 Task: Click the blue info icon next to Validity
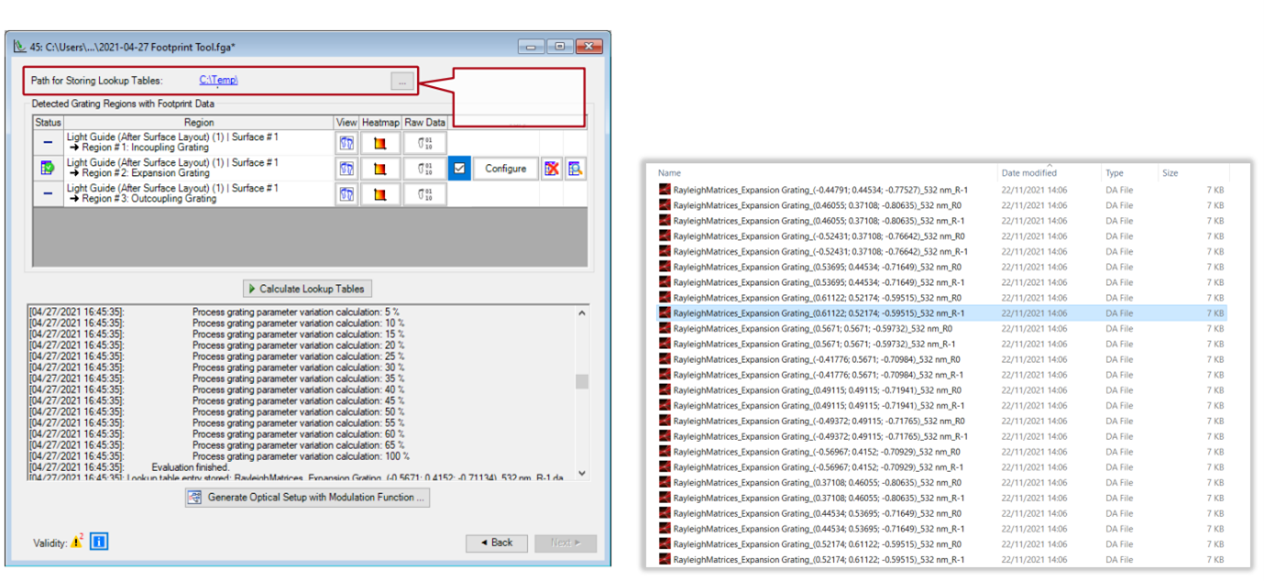point(99,541)
